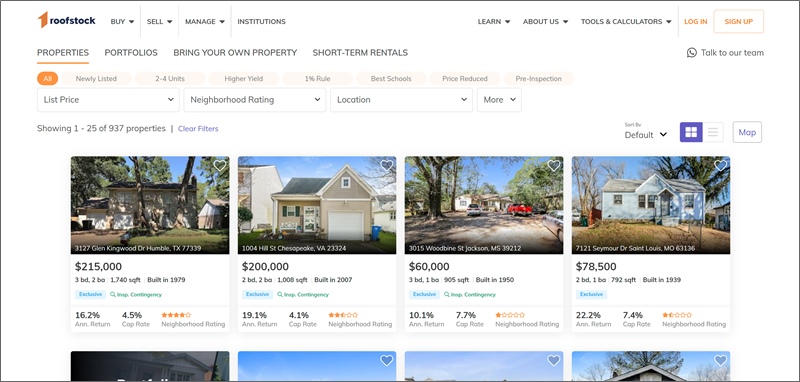
Task: Expand the Buy menu
Action: tap(122, 21)
